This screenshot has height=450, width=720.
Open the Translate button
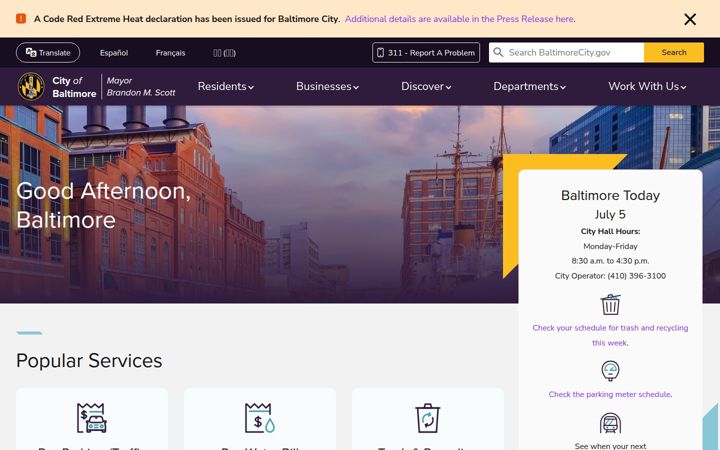[x=48, y=52]
